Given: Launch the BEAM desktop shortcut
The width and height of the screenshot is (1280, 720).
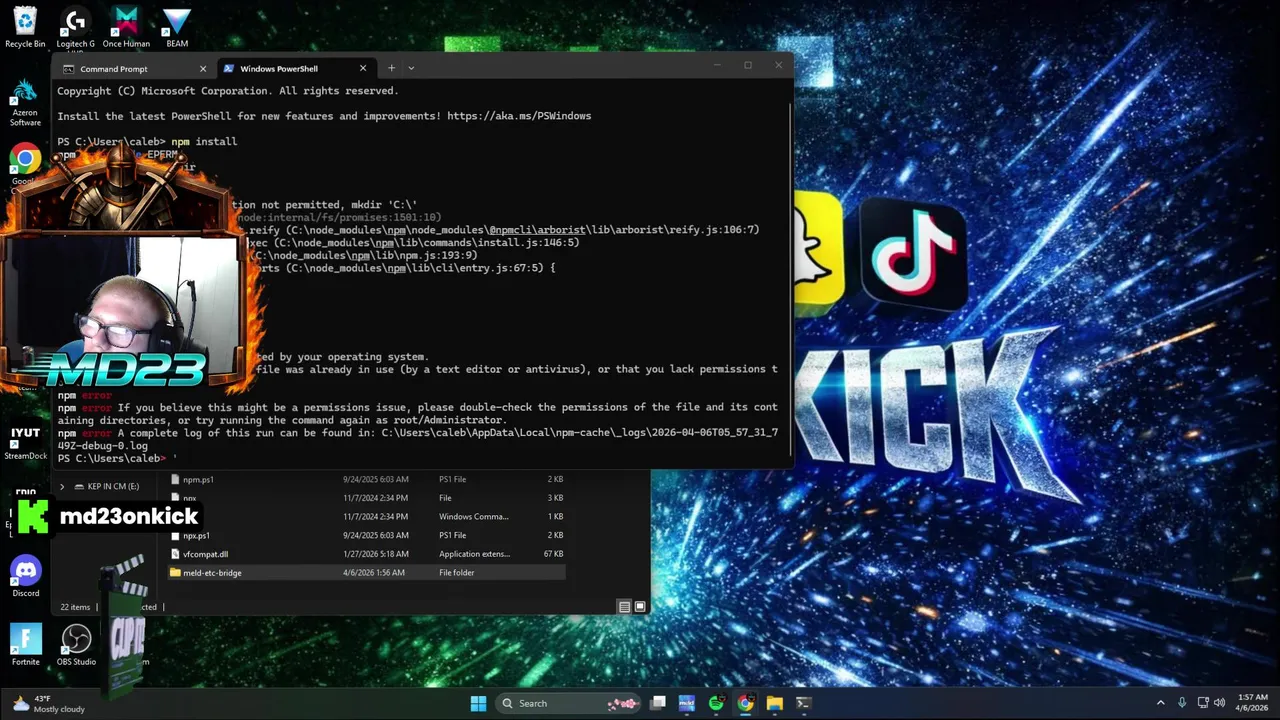Looking at the screenshot, I should [177, 27].
